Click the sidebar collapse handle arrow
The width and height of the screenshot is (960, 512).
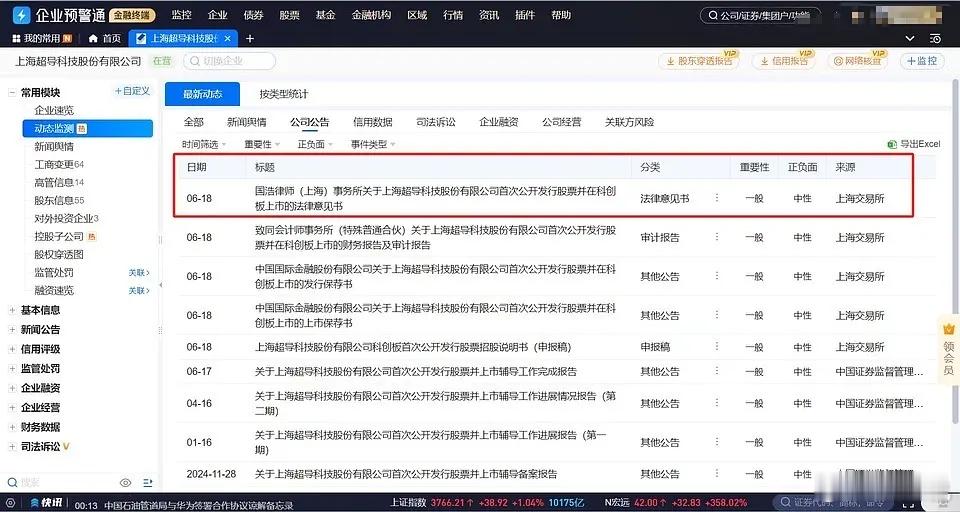tap(160, 285)
